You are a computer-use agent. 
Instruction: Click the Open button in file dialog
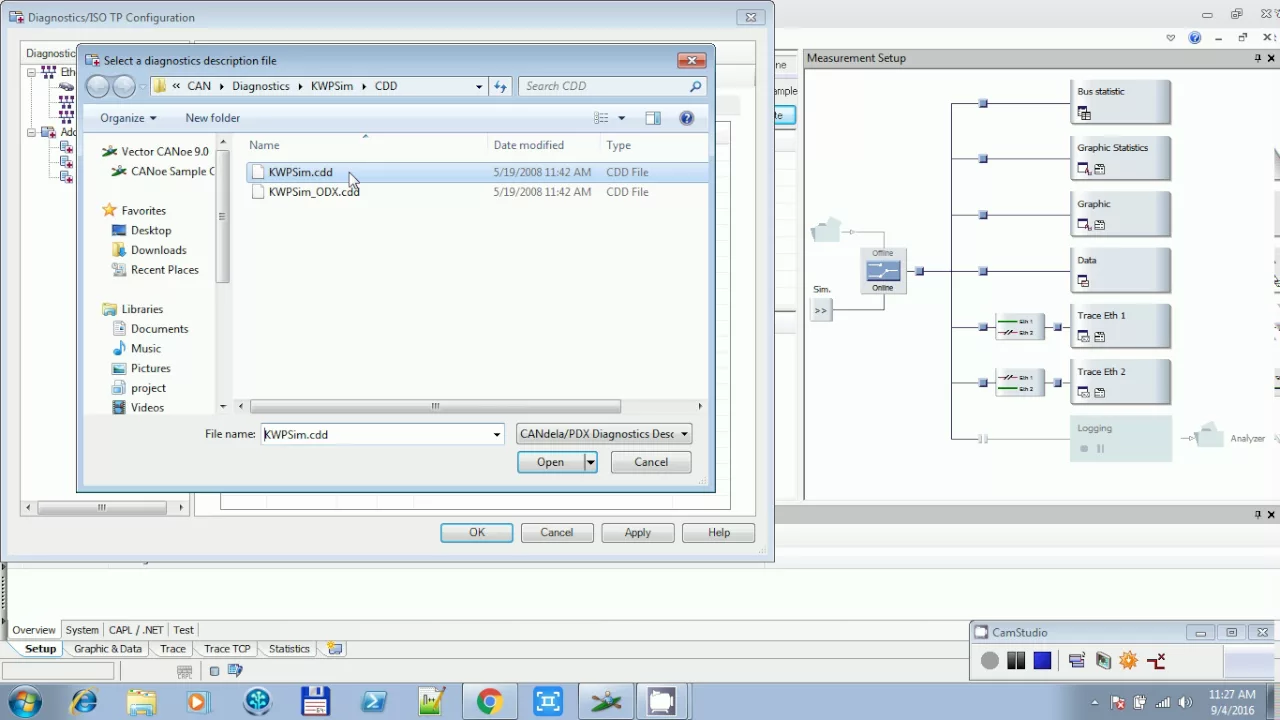550,462
